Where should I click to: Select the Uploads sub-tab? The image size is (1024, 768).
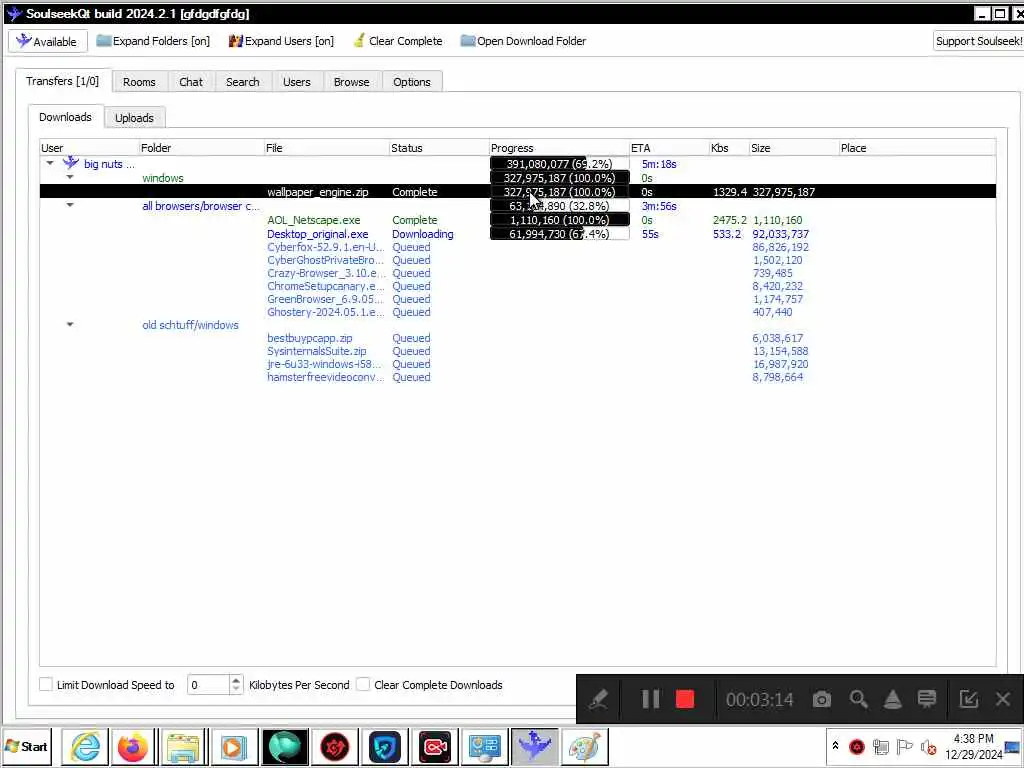tap(135, 118)
